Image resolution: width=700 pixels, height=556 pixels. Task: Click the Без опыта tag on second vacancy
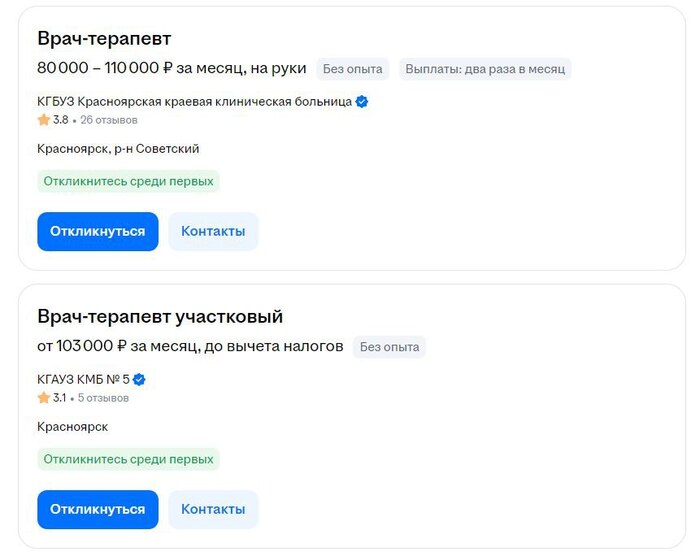click(x=389, y=347)
